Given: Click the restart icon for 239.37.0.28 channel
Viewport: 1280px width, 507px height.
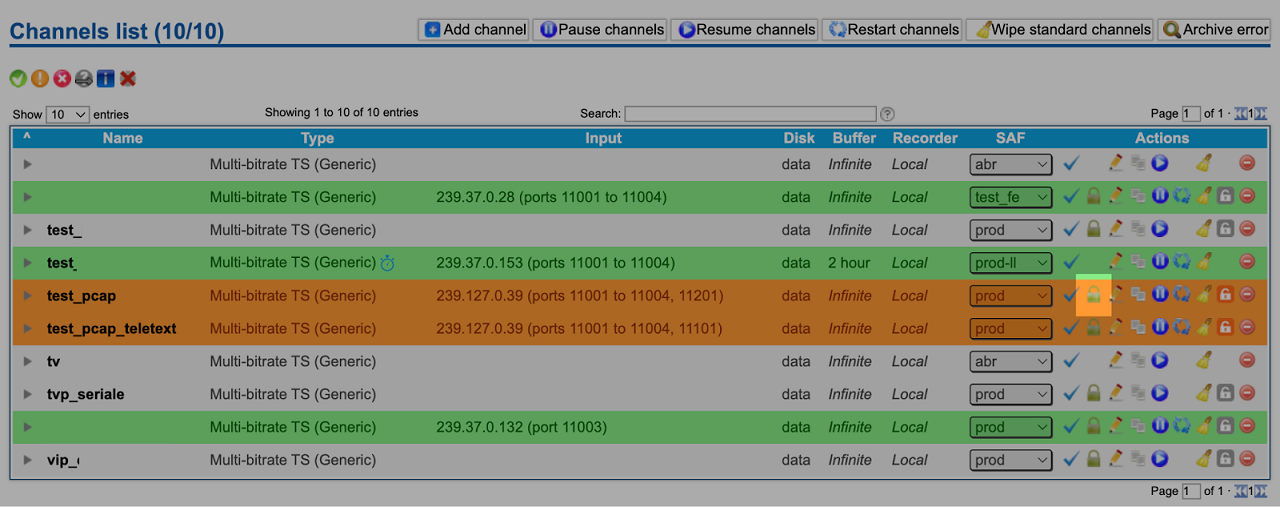Looking at the screenshot, I should 1182,196.
